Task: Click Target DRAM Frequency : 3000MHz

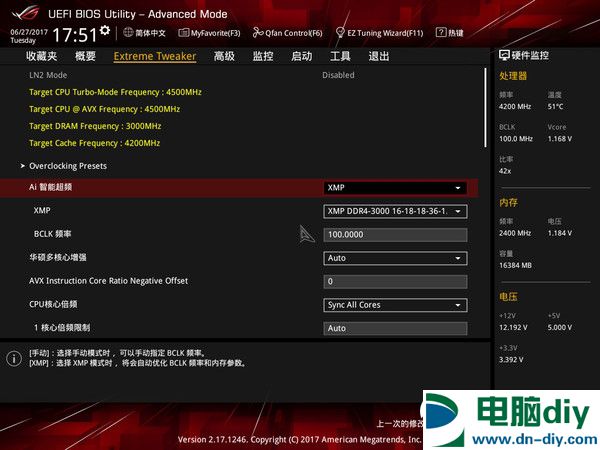Action: [95, 126]
